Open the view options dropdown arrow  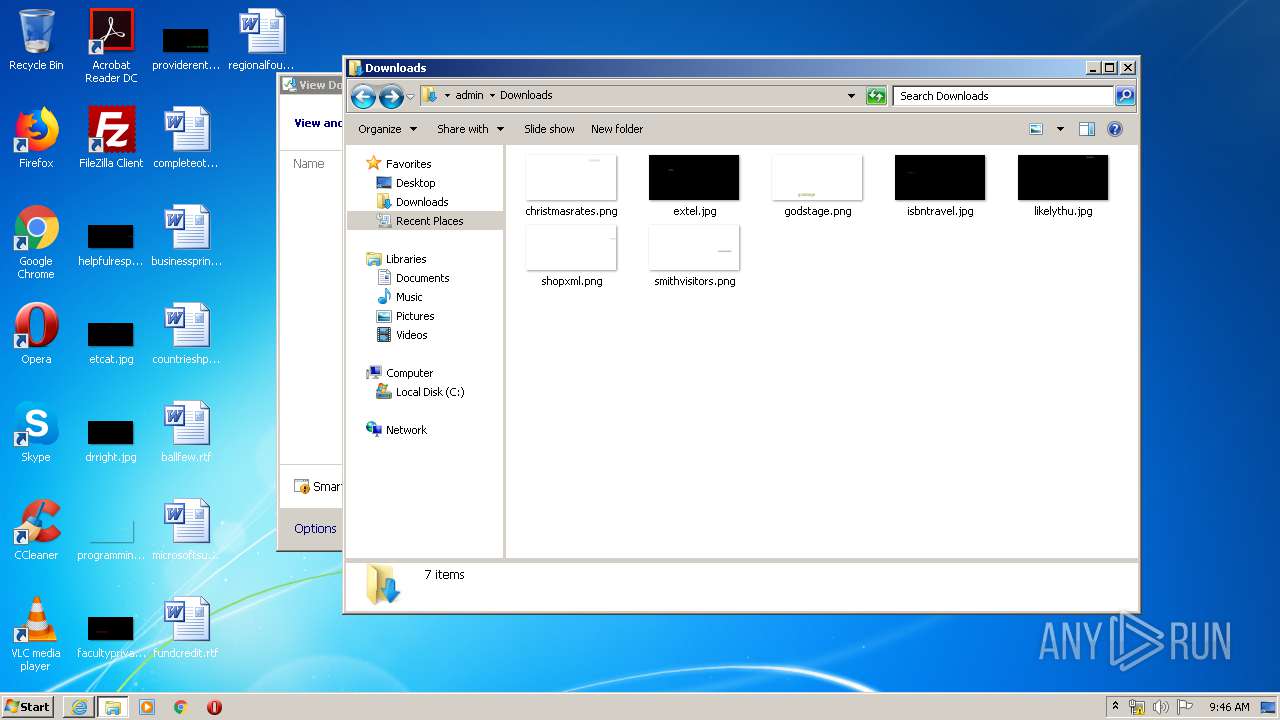click(1060, 129)
